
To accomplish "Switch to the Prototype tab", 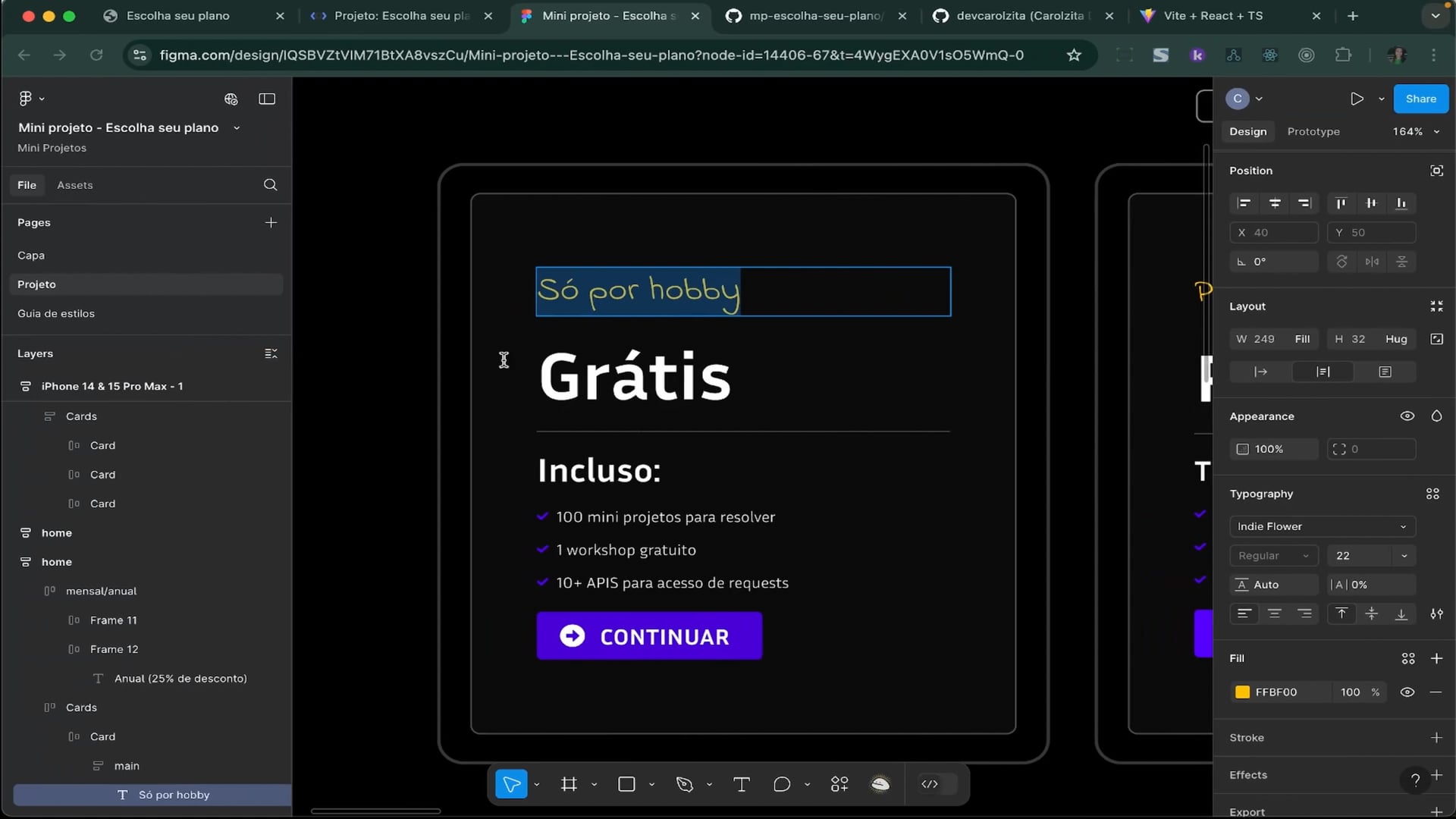I will (1313, 131).
